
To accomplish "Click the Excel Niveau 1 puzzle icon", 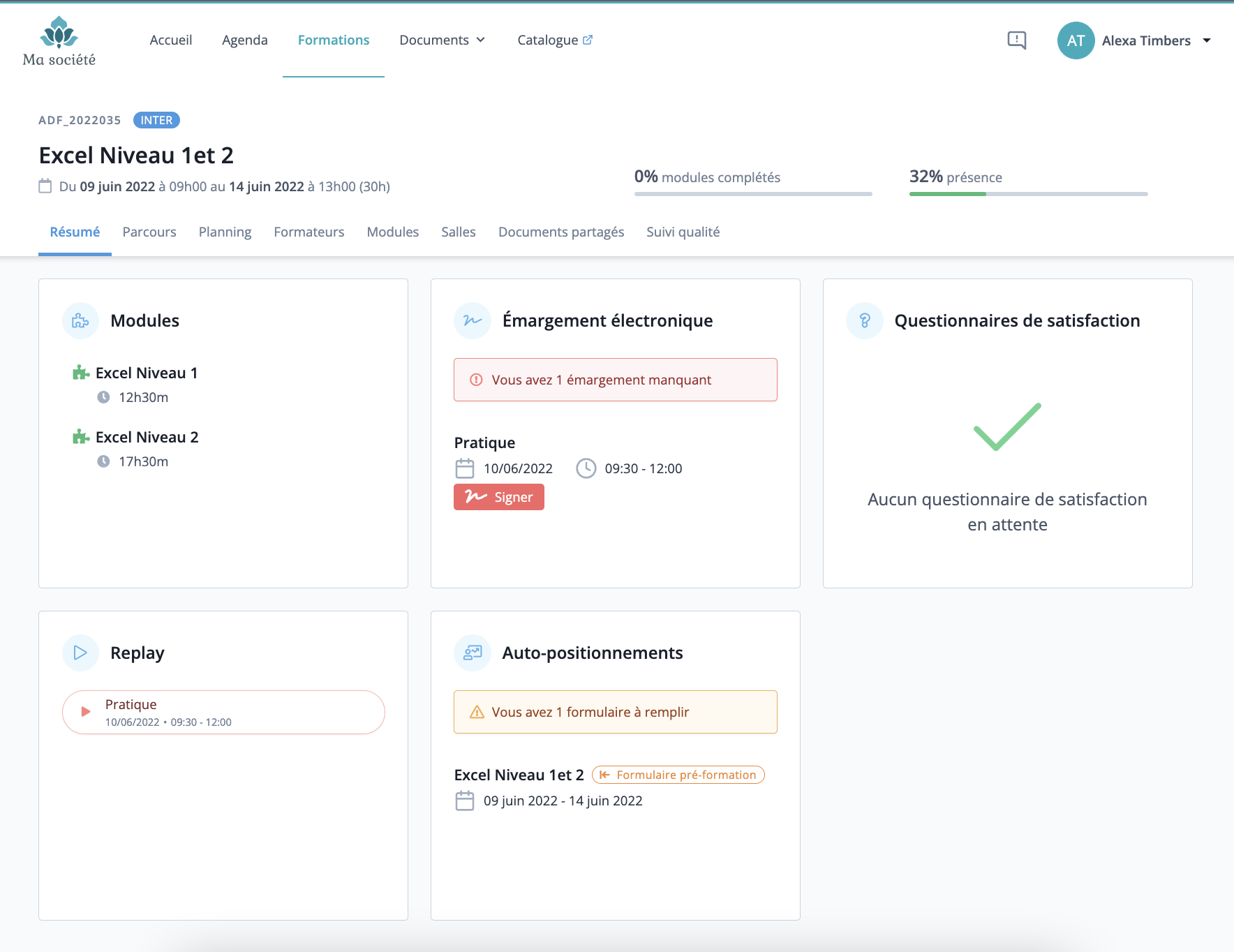I will click(81, 373).
